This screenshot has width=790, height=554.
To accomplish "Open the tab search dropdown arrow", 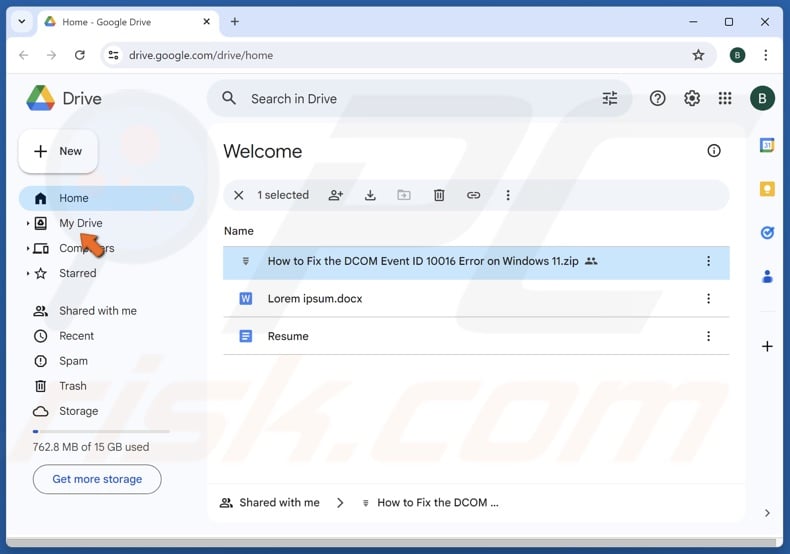I will point(22,22).
